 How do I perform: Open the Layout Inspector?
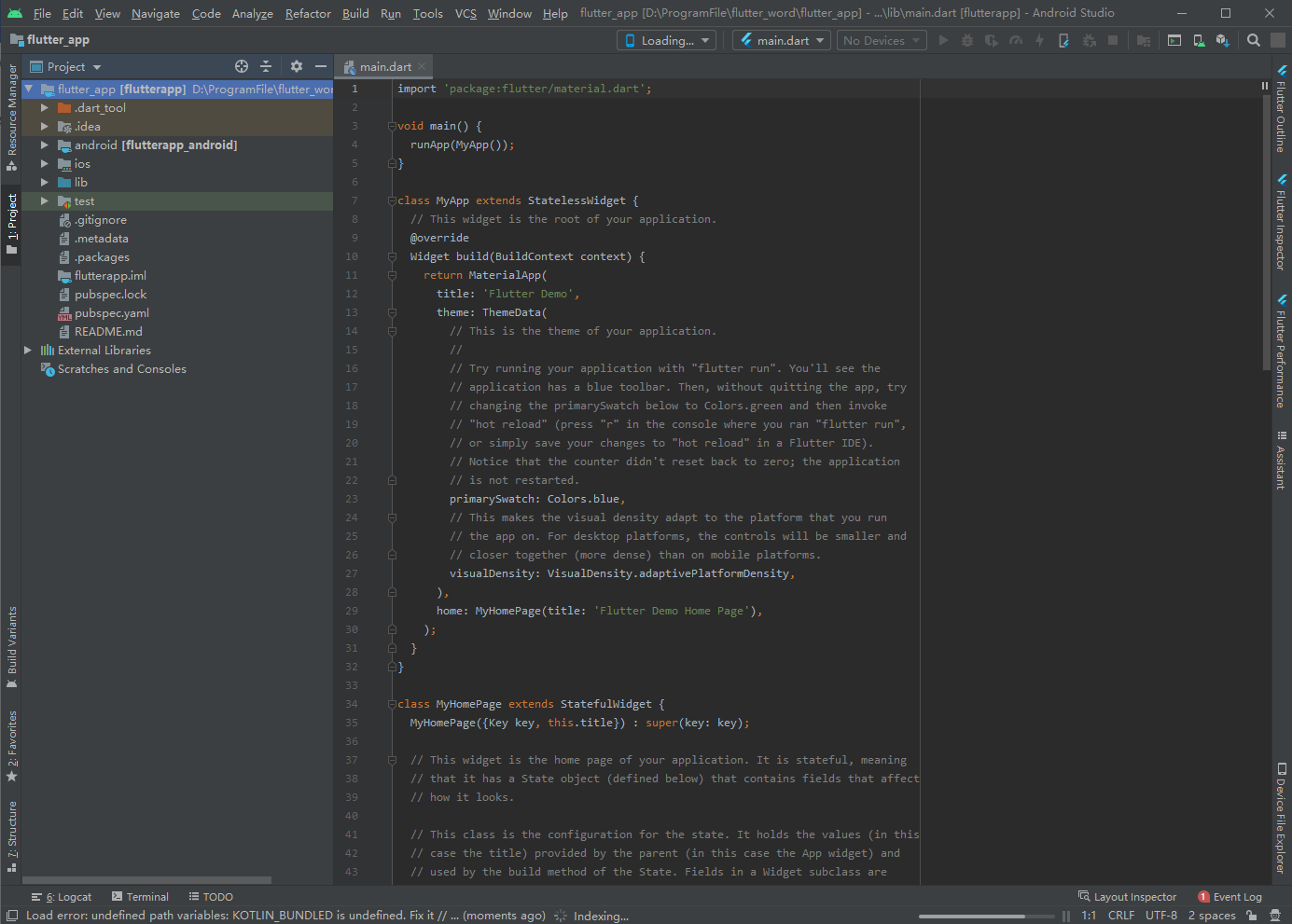pyautogui.click(x=1127, y=897)
